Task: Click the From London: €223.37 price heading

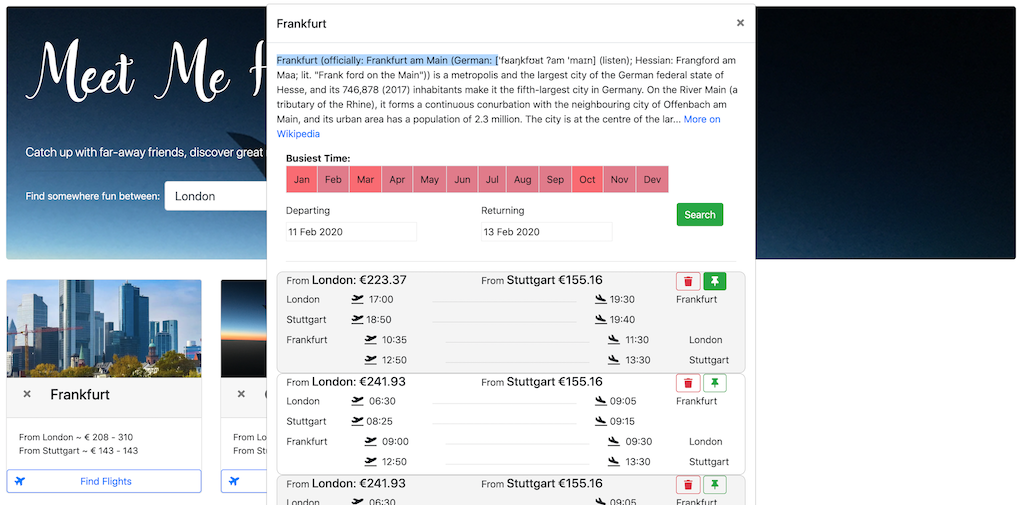Action: tap(346, 280)
